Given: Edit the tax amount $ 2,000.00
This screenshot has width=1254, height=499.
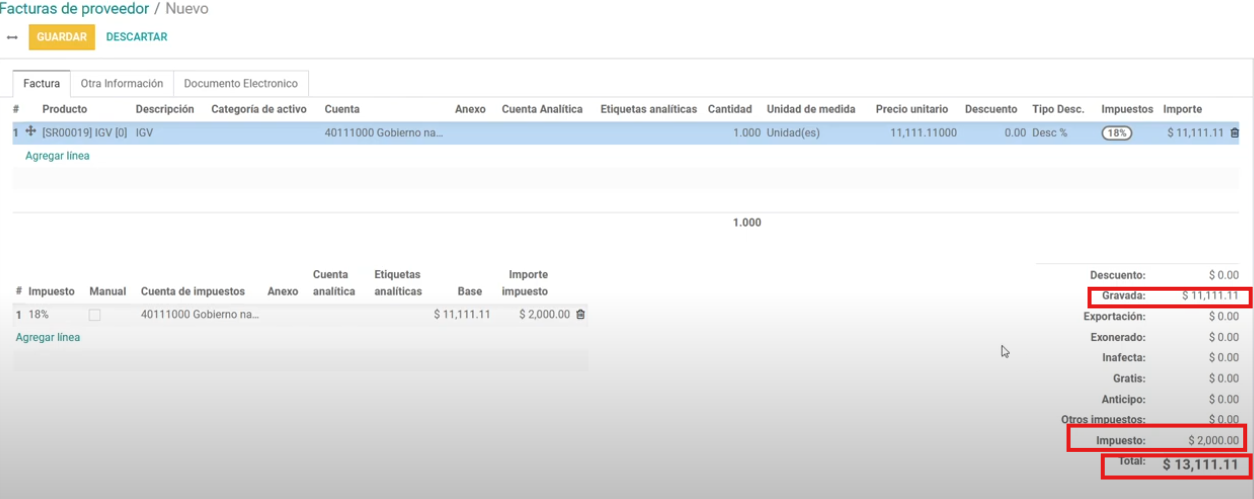Looking at the screenshot, I should point(545,314).
